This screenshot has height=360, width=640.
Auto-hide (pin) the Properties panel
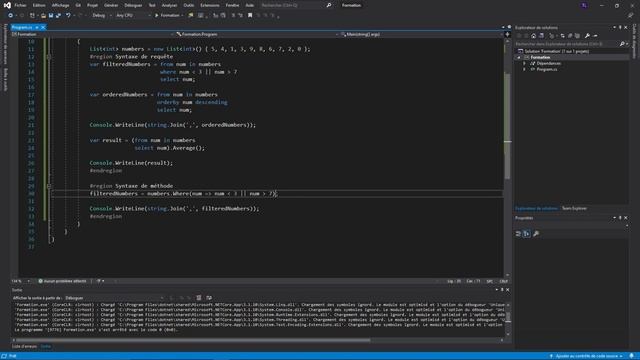pyautogui.click(x=620, y=218)
